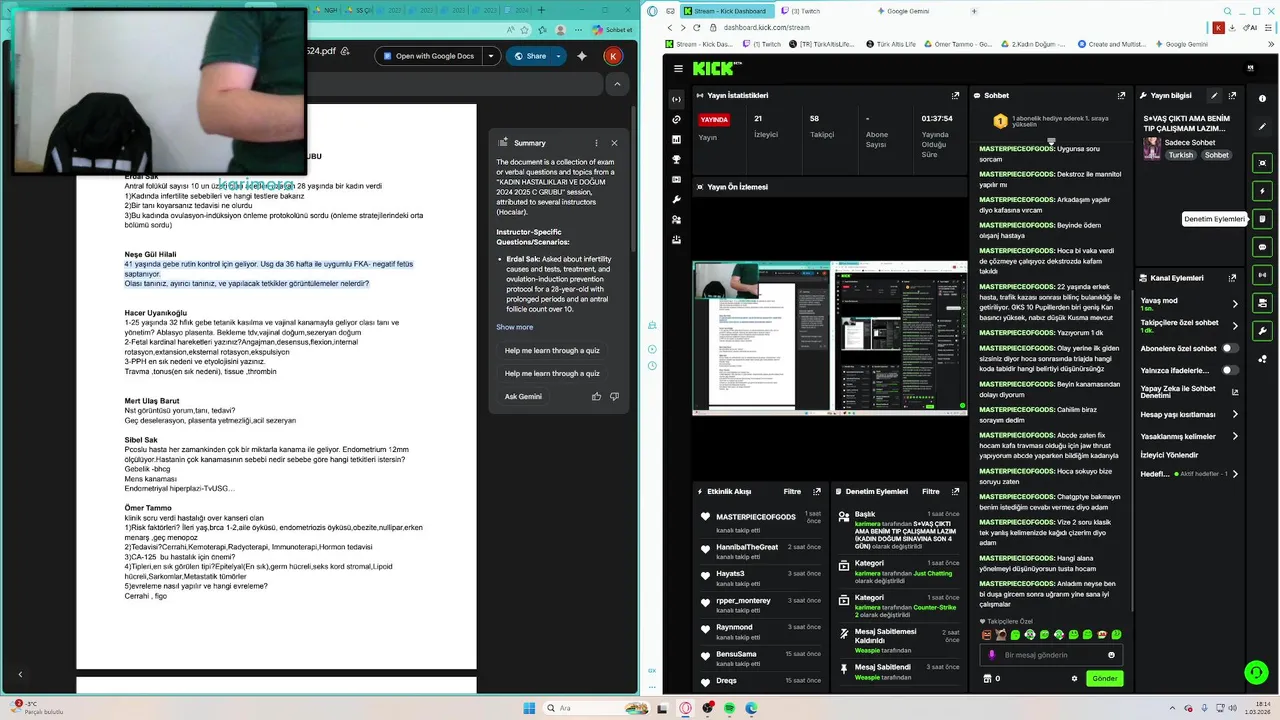Open Yapay Zeka ile Sohbet Denetimi link

pos(1189,392)
